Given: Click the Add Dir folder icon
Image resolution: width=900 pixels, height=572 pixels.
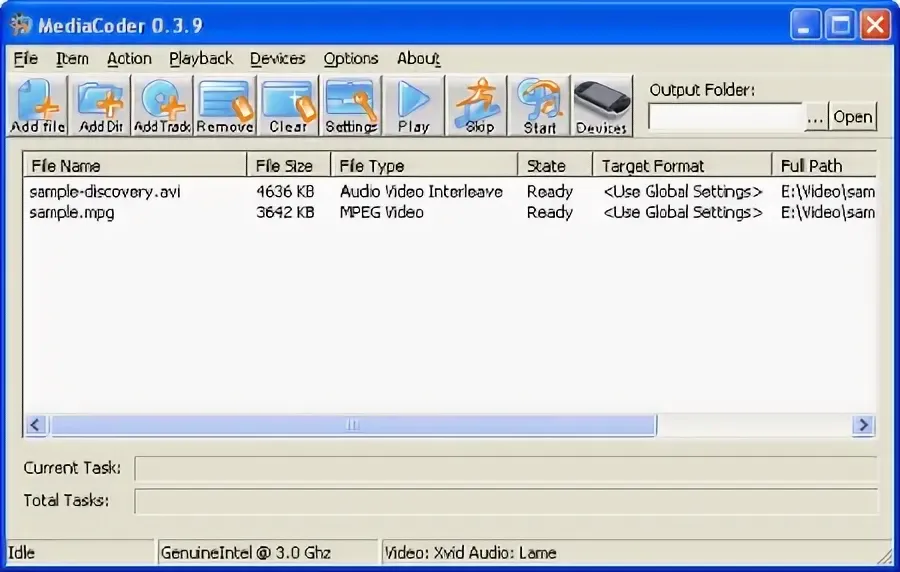Looking at the screenshot, I should (x=100, y=106).
